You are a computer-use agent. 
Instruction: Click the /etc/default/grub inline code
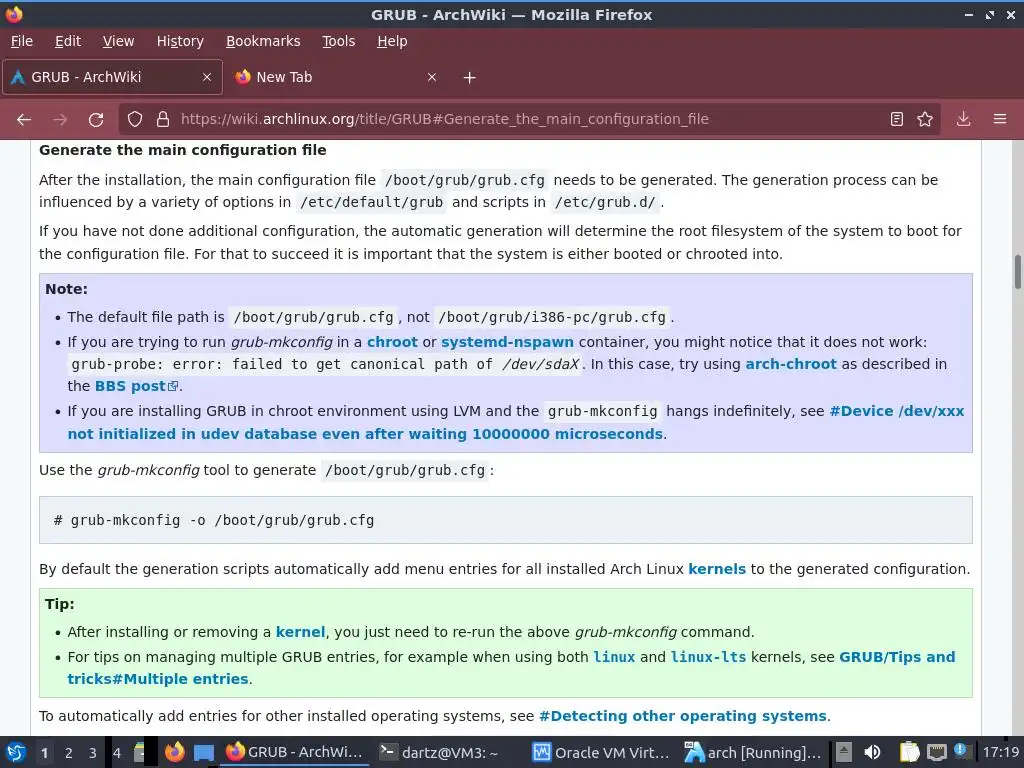coord(371,202)
